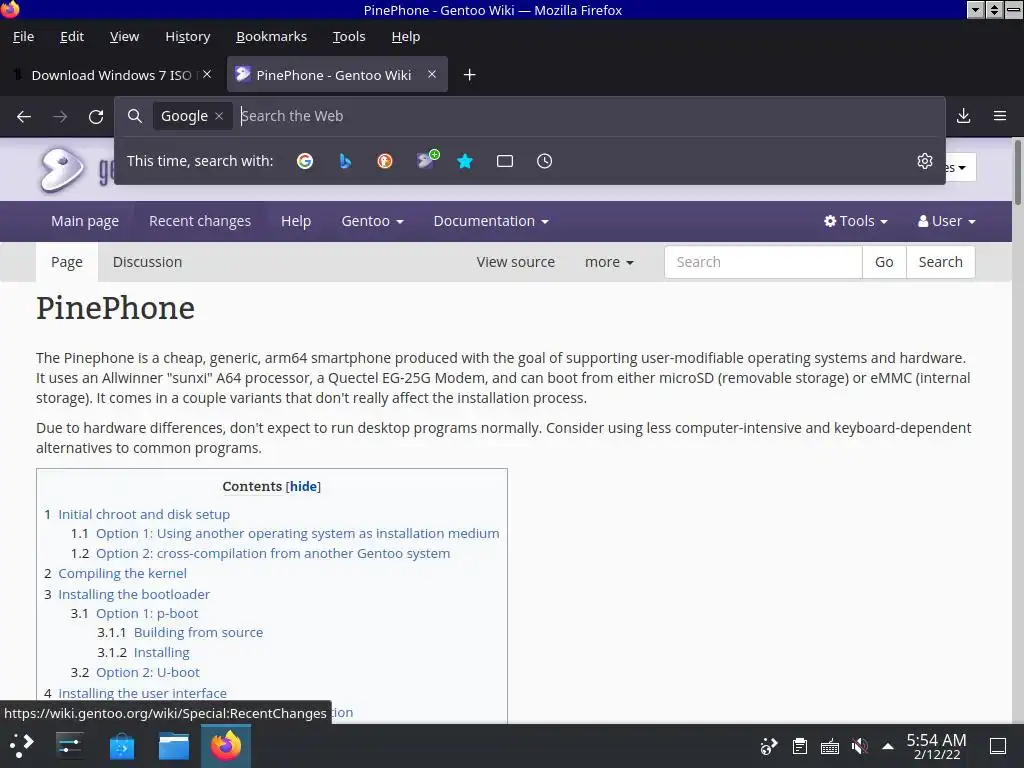Open Recent changes link
Viewport: 1024px width, 768px height.
200,221
